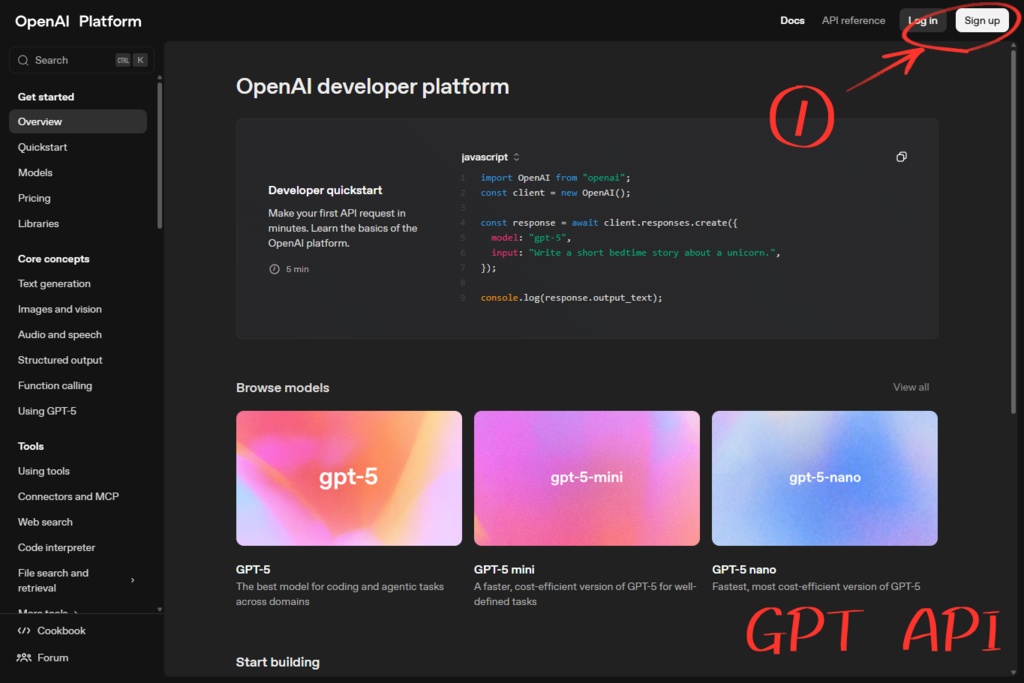
Task: Open the Models sidebar item
Action: (x=35, y=172)
